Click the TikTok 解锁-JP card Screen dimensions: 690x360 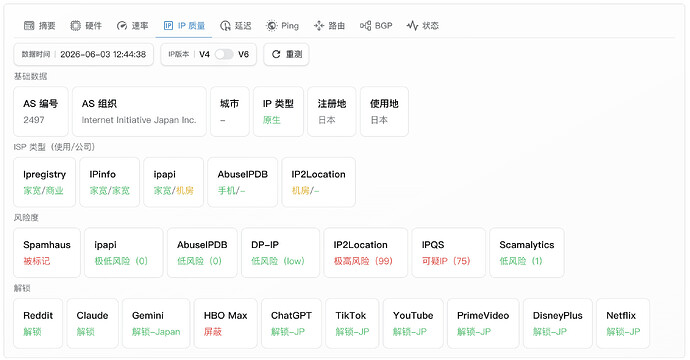(x=352, y=323)
